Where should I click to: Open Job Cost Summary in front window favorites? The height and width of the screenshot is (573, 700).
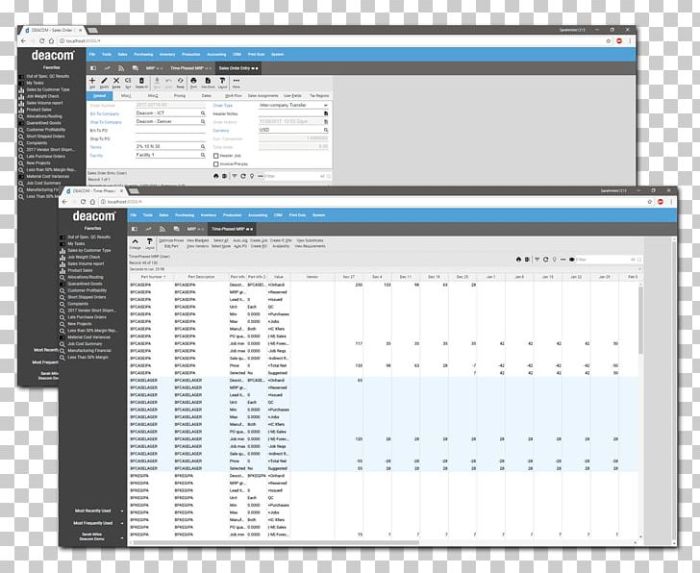point(85,344)
